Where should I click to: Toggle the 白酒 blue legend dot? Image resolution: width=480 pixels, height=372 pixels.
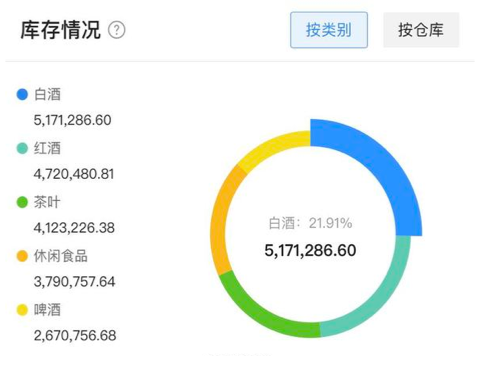(22, 94)
